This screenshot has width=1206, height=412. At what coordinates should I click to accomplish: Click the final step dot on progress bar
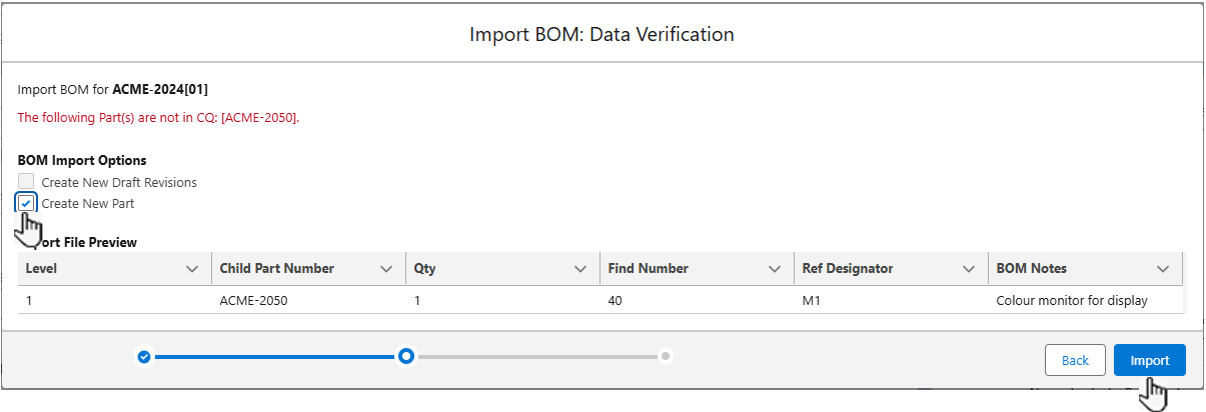666,356
